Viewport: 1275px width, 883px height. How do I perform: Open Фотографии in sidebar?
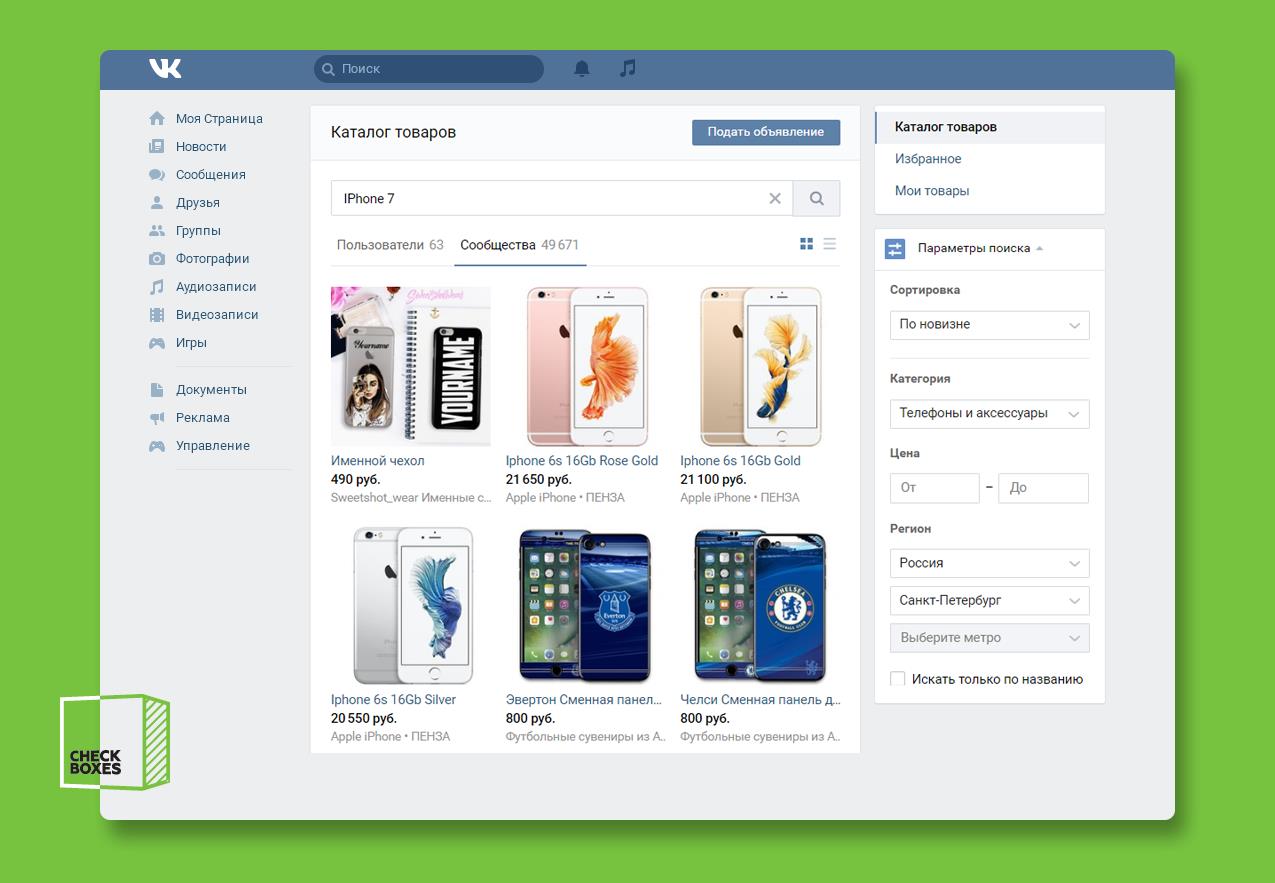[213, 258]
